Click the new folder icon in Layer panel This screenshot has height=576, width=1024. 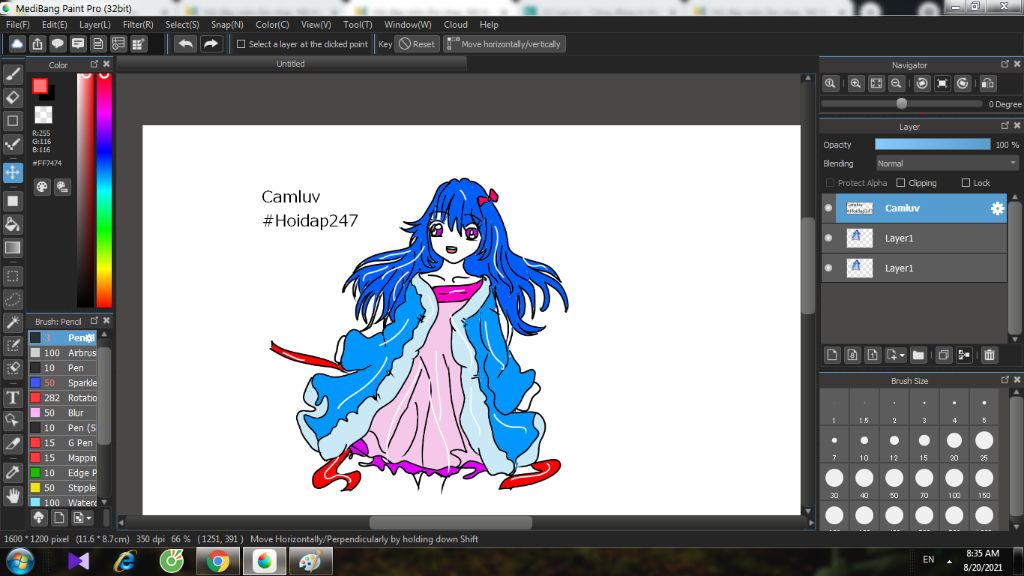(x=918, y=355)
